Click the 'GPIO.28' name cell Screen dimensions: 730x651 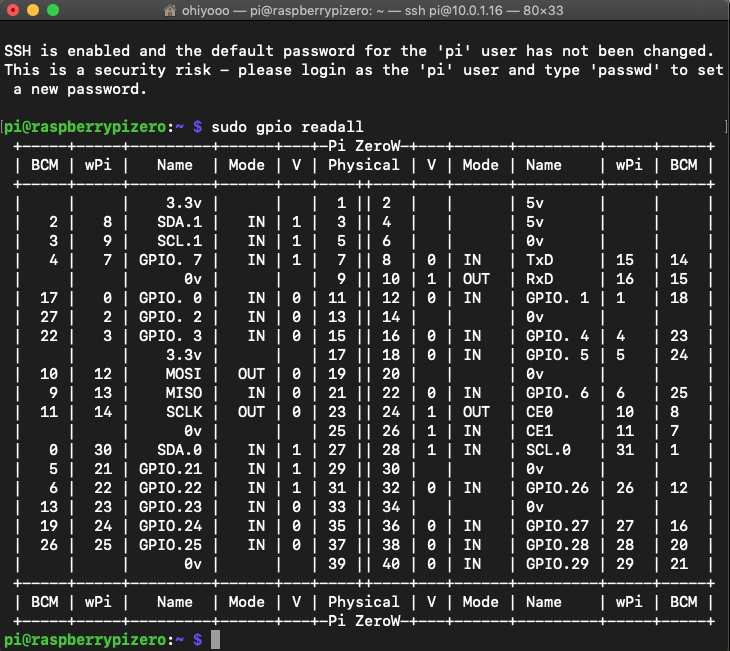[557, 545]
